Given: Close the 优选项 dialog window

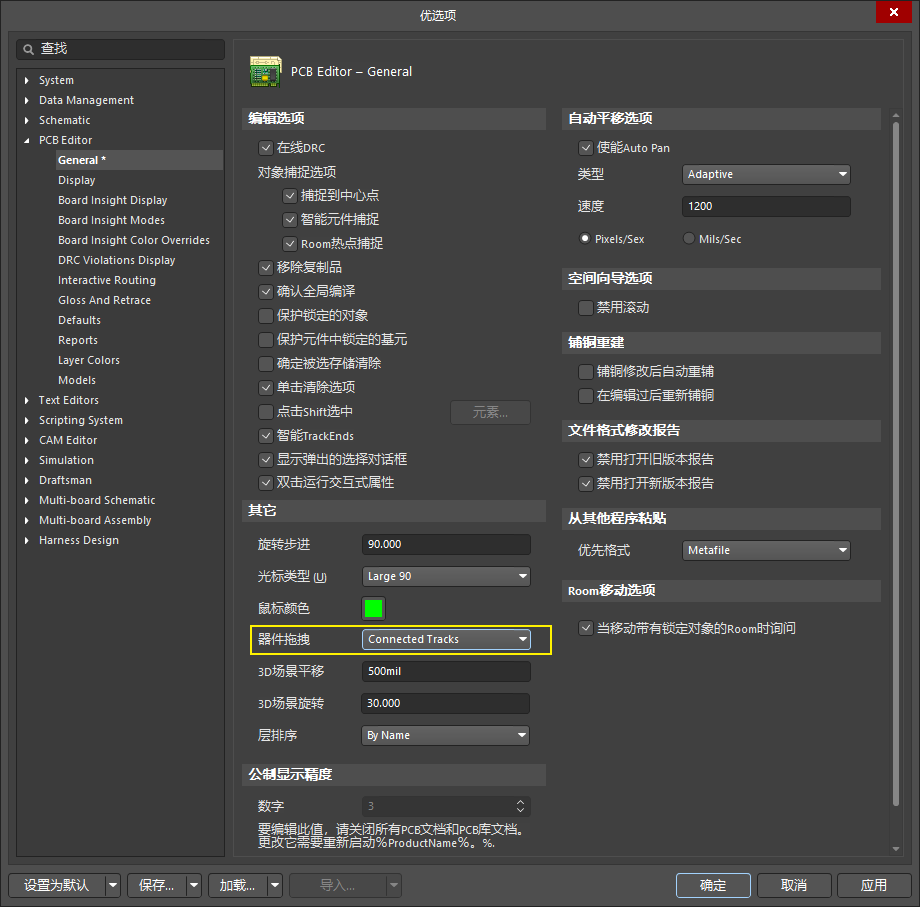Looking at the screenshot, I should coord(891,13).
